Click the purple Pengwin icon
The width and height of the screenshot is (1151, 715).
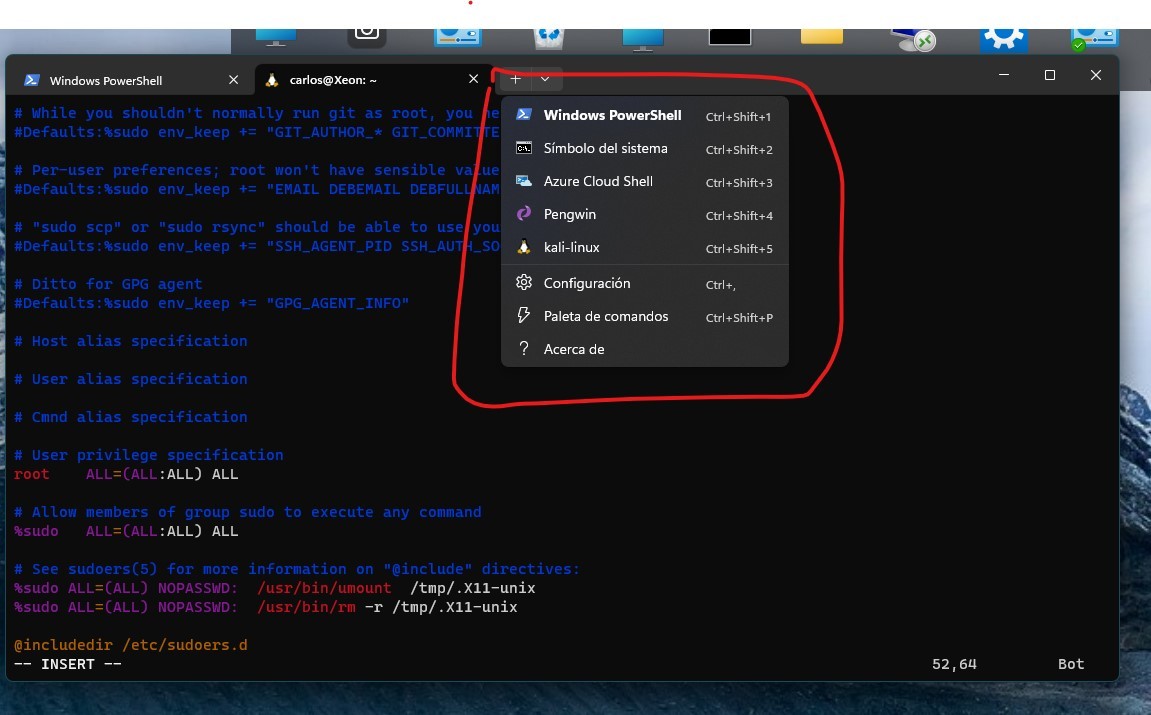523,214
